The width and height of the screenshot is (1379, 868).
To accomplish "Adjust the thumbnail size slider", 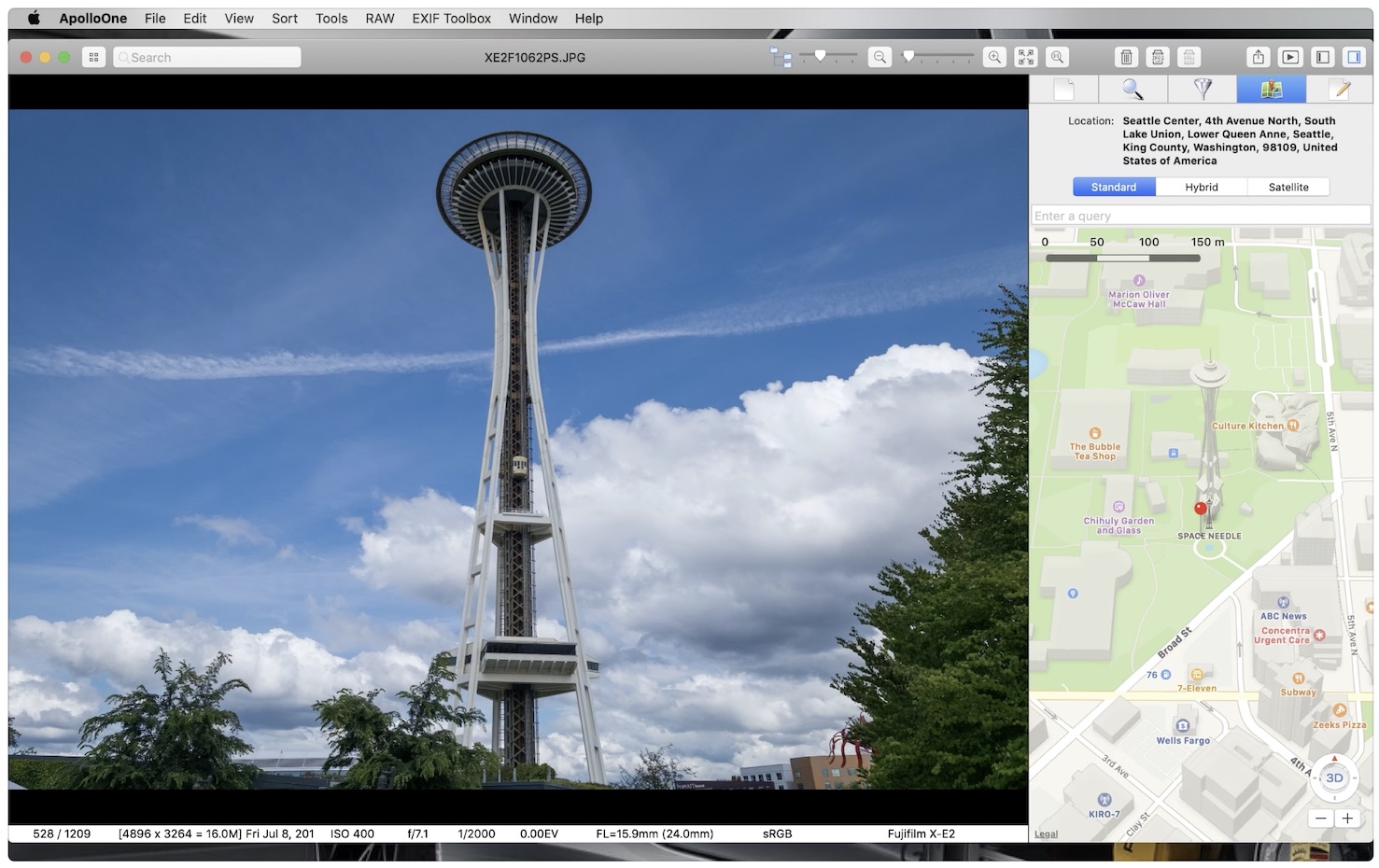I will pos(828,56).
